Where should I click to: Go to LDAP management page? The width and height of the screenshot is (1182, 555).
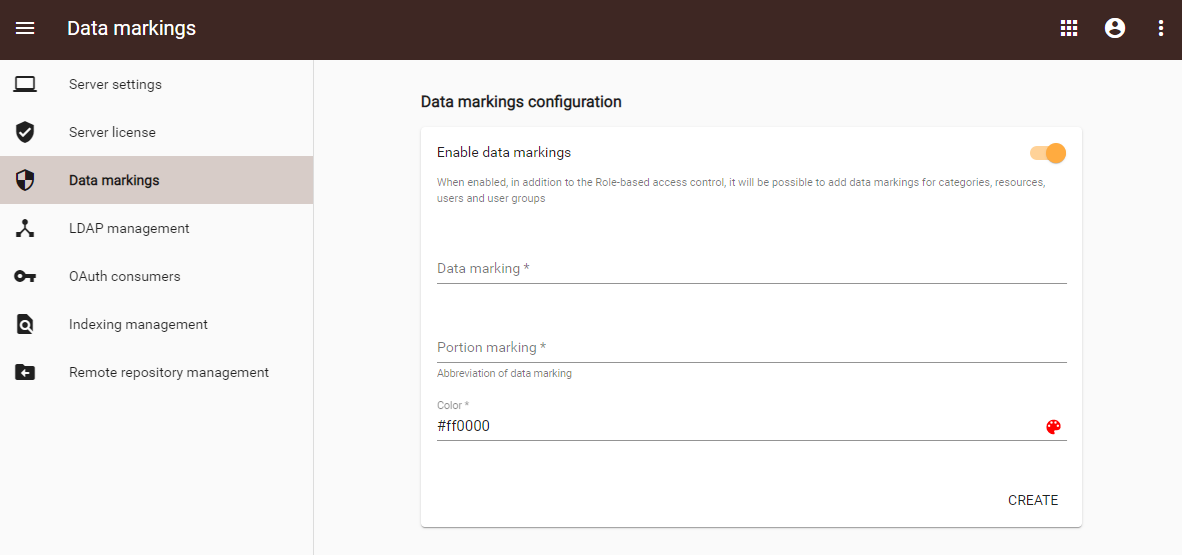pyautogui.click(x=129, y=228)
